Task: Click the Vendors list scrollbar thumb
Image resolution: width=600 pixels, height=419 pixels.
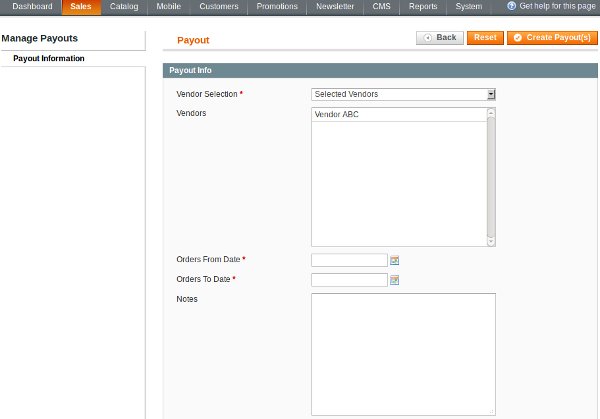Action: pyautogui.click(x=491, y=177)
